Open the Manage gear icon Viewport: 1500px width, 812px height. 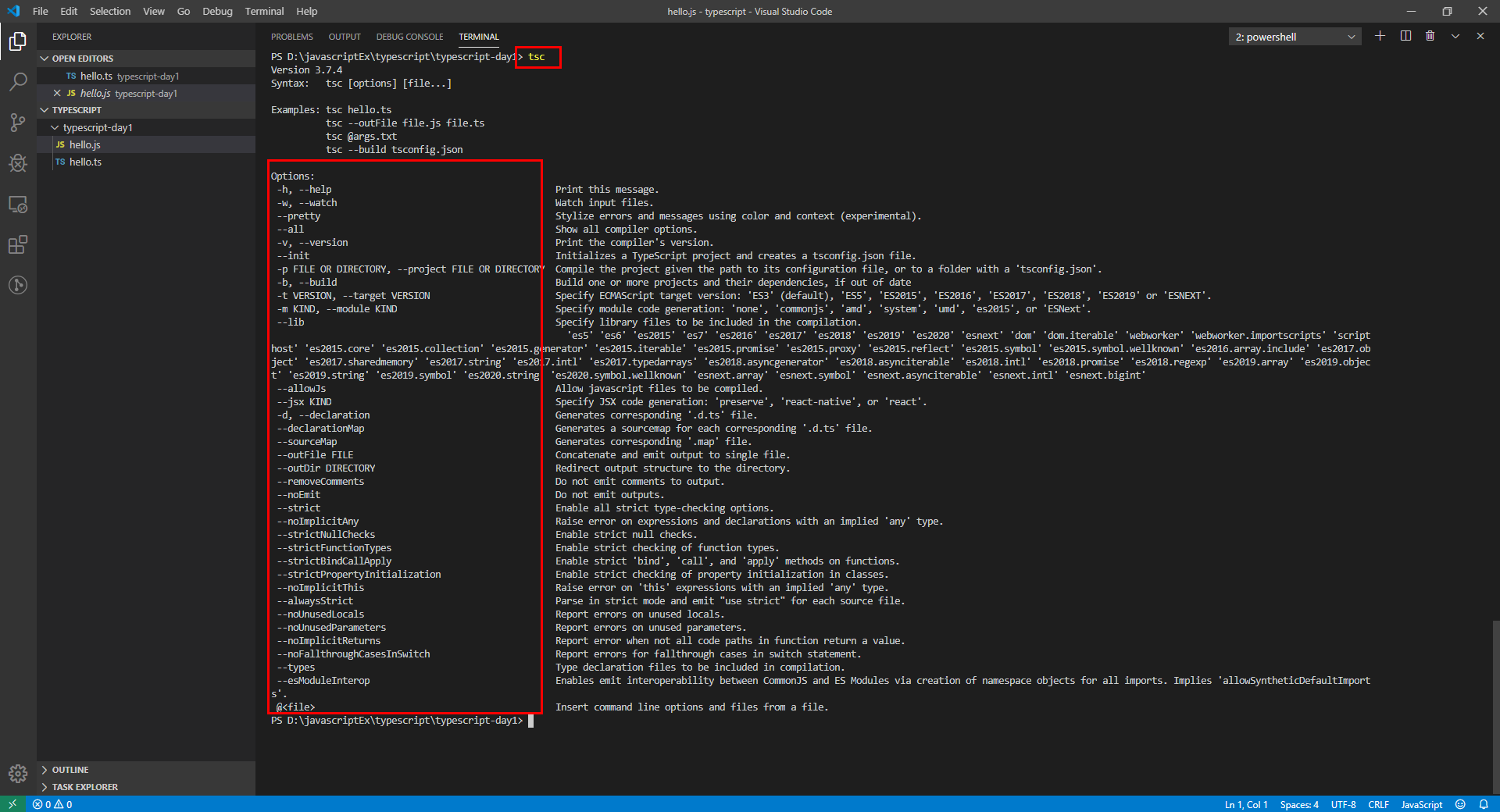tap(18, 774)
